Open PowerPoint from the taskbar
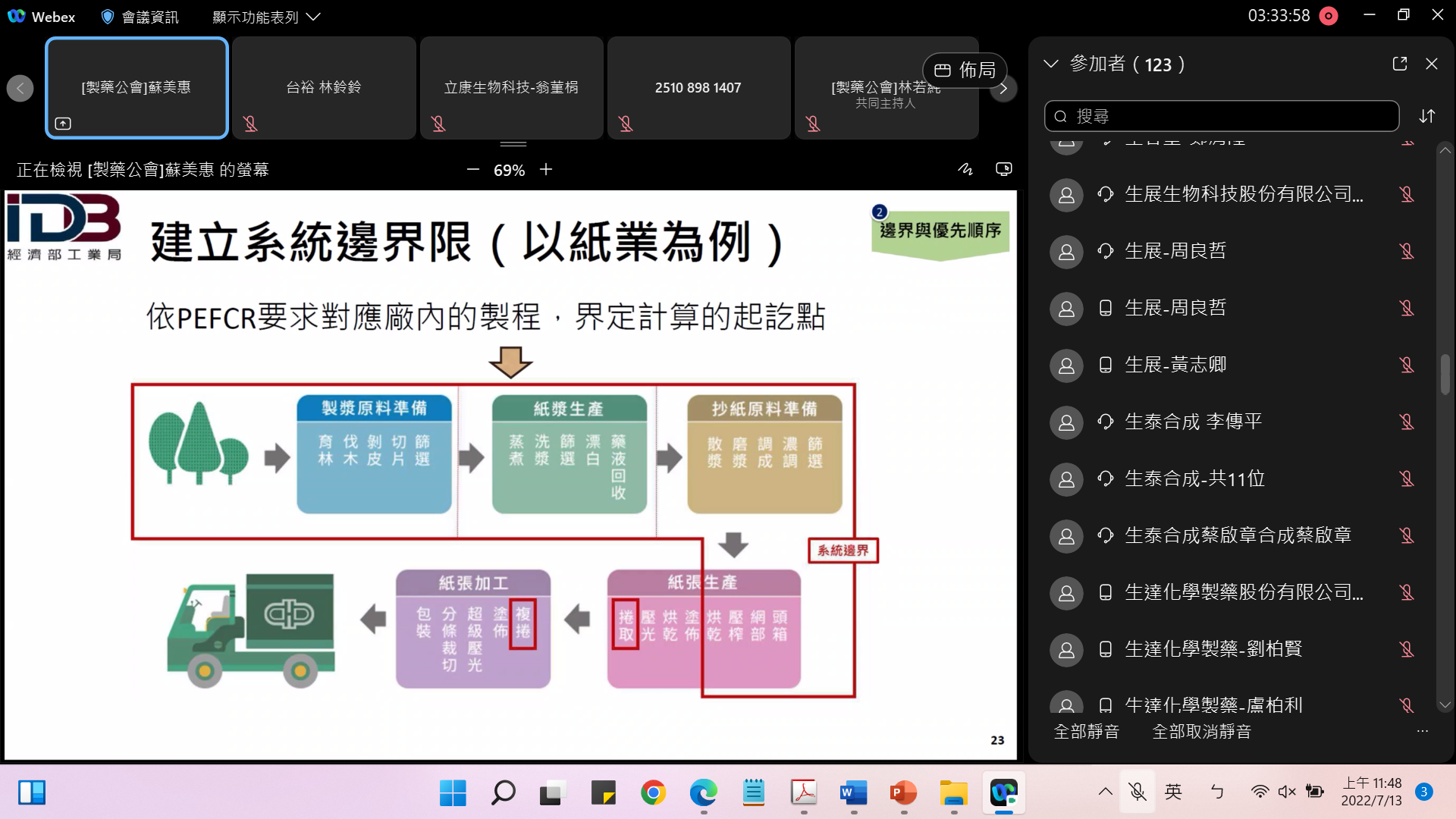 (x=903, y=793)
